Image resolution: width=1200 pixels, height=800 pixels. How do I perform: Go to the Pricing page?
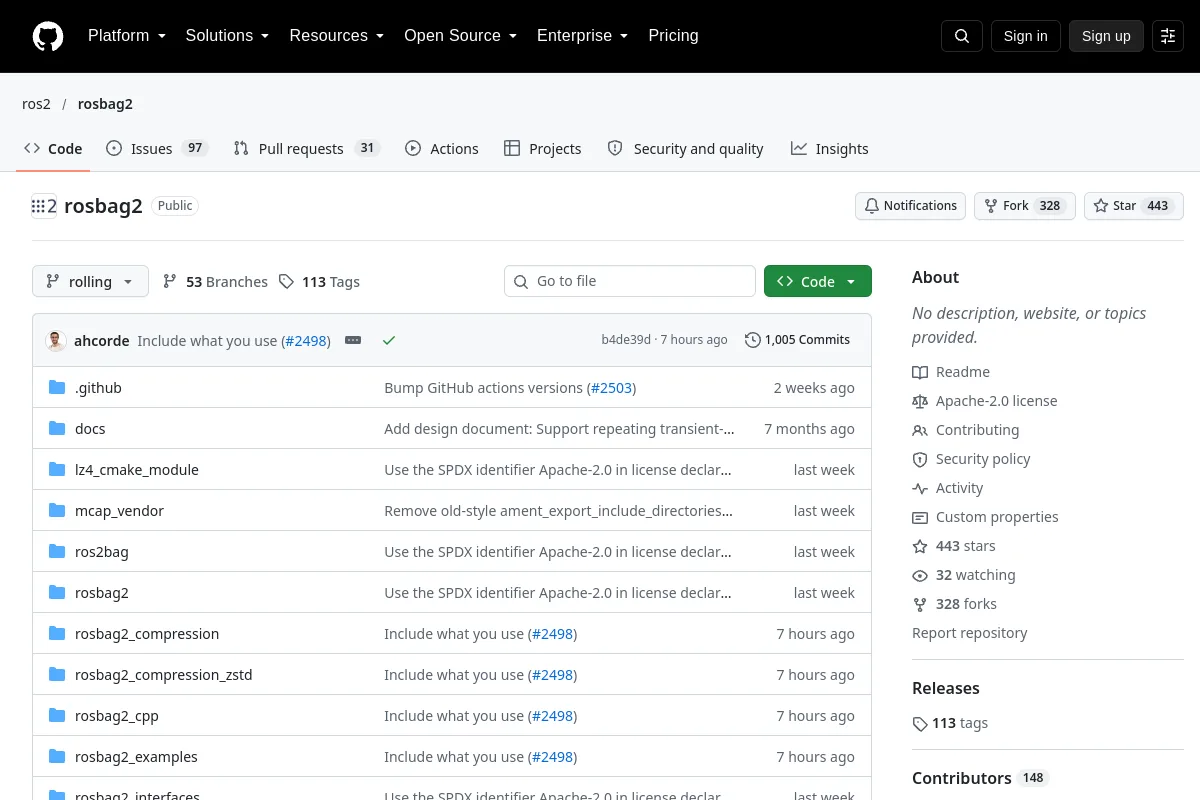tap(673, 36)
